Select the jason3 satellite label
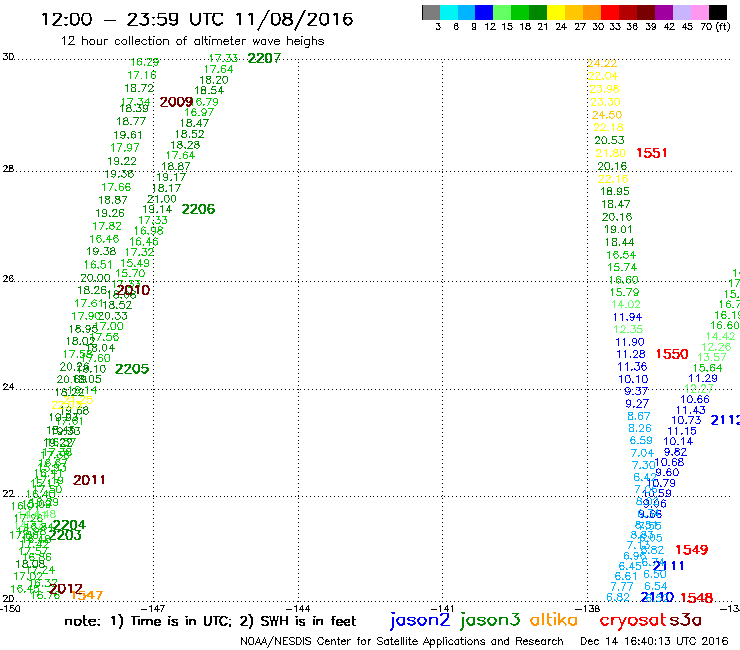 coord(490,620)
